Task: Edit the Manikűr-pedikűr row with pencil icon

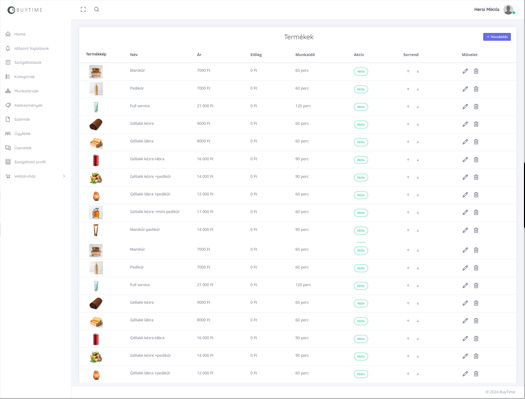Action: pyautogui.click(x=465, y=230)
